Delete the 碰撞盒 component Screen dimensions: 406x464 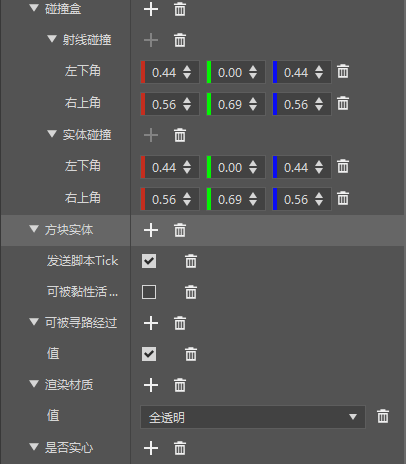point(180,9)
